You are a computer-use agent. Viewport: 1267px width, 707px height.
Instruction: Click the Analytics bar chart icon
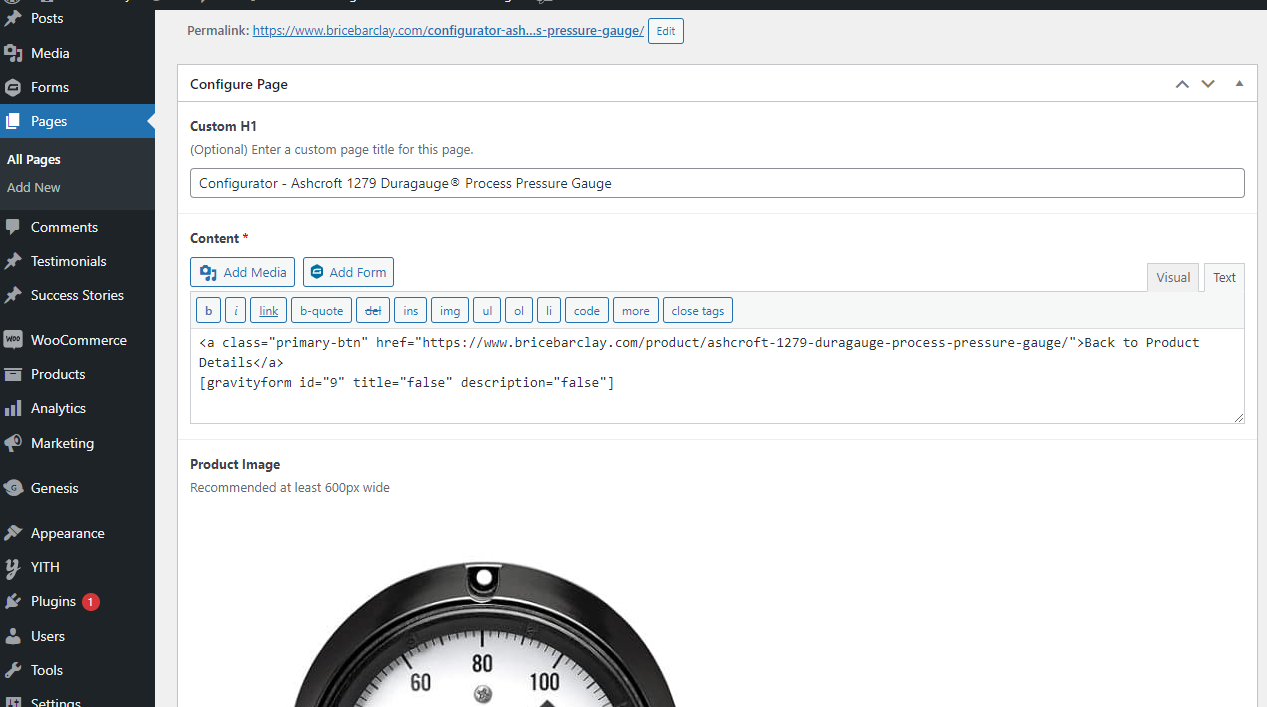point(13,408)
